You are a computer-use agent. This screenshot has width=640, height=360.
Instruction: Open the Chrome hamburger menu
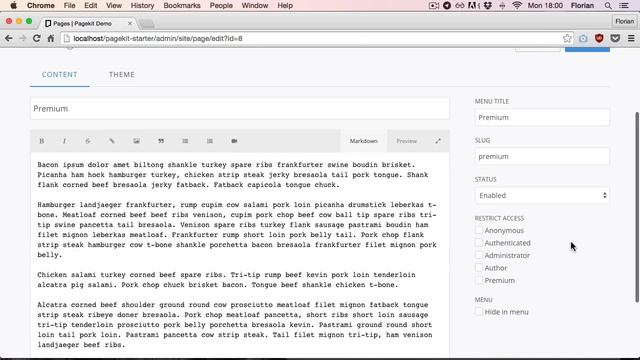tap(631, 38)
